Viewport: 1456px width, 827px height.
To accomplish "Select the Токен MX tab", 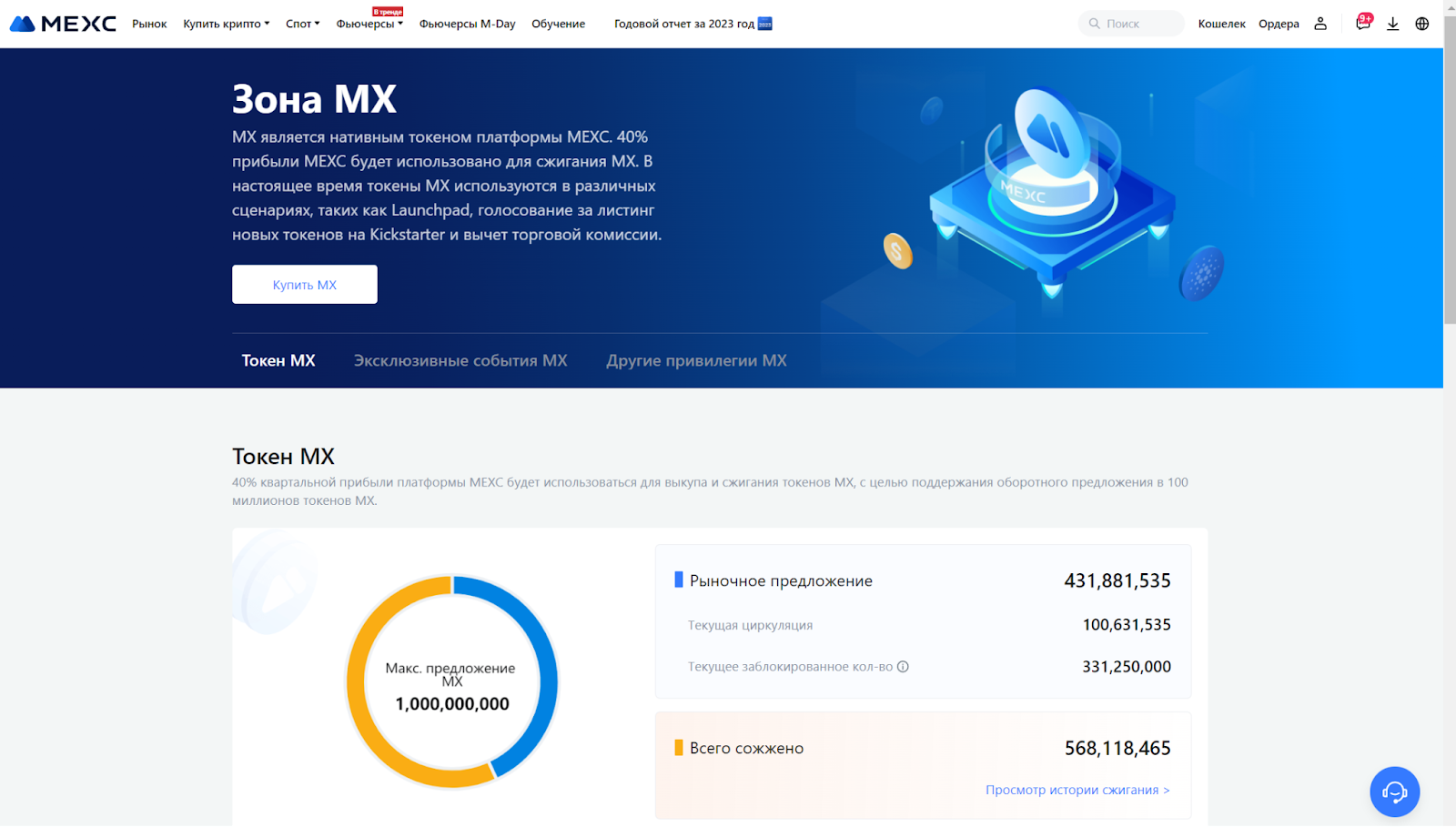I will point(278,360).
